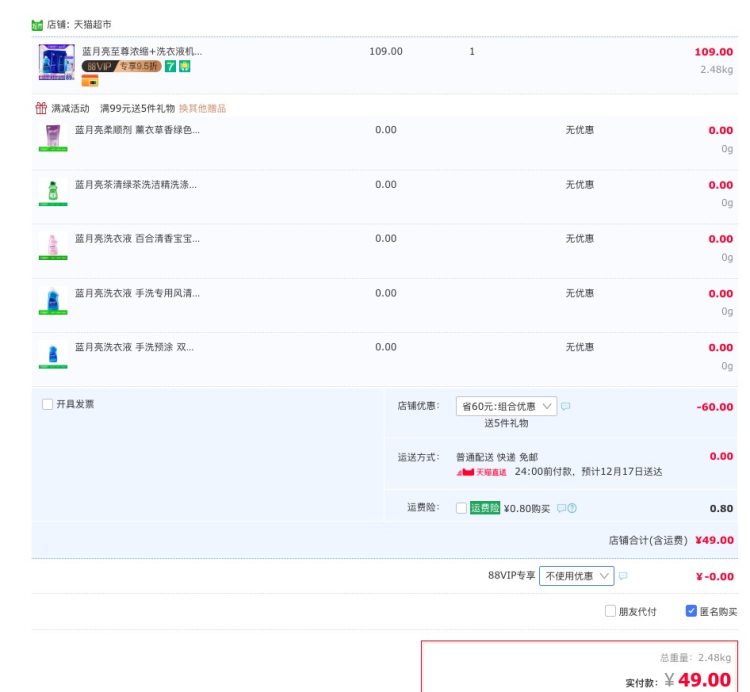The height and width of the screenshot is (692, 750).
Task: Click the 普通配送 快递 免邮 shipping text
Action: [x=497, y=457]
